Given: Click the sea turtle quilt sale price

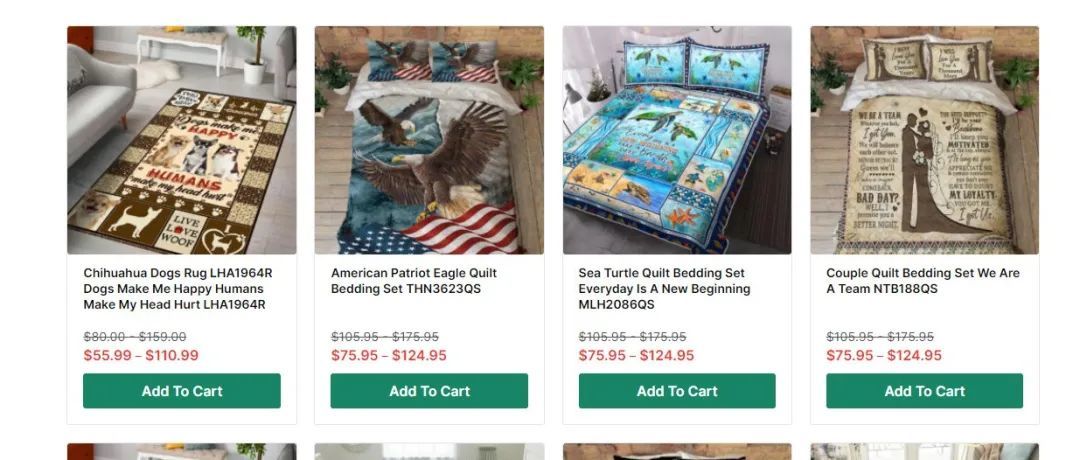Looking at the screenshot, I should coord(636,355).
